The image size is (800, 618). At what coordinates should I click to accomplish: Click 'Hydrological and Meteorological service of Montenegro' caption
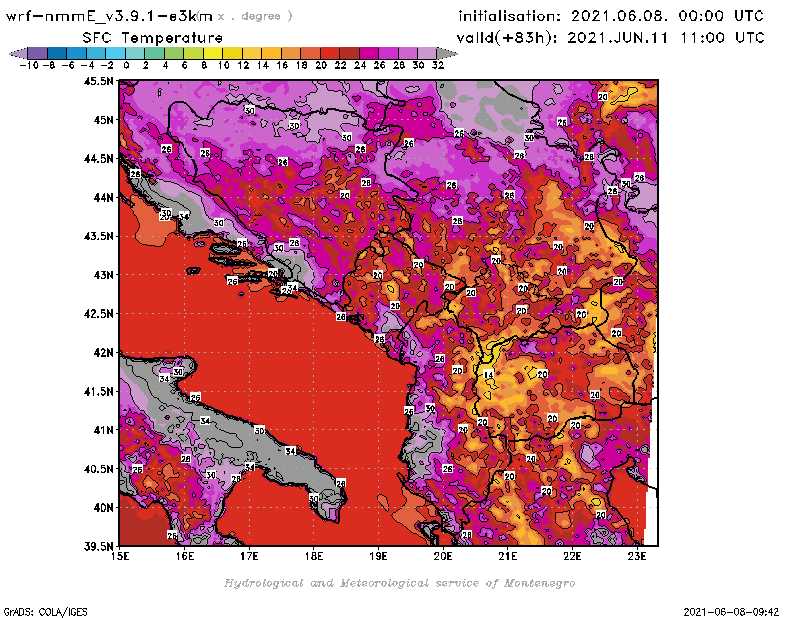click(399, 583)
